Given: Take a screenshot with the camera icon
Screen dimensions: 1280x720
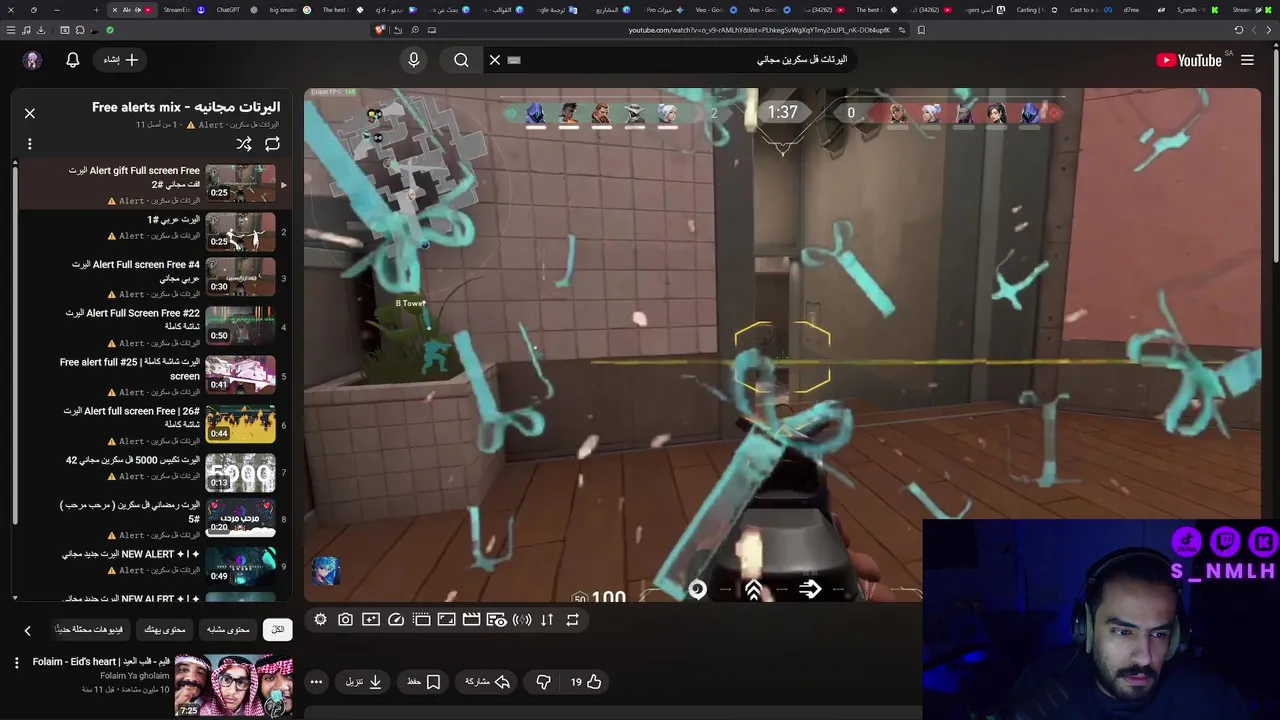Looking at the screenshot, I should (x=345, y=620).
